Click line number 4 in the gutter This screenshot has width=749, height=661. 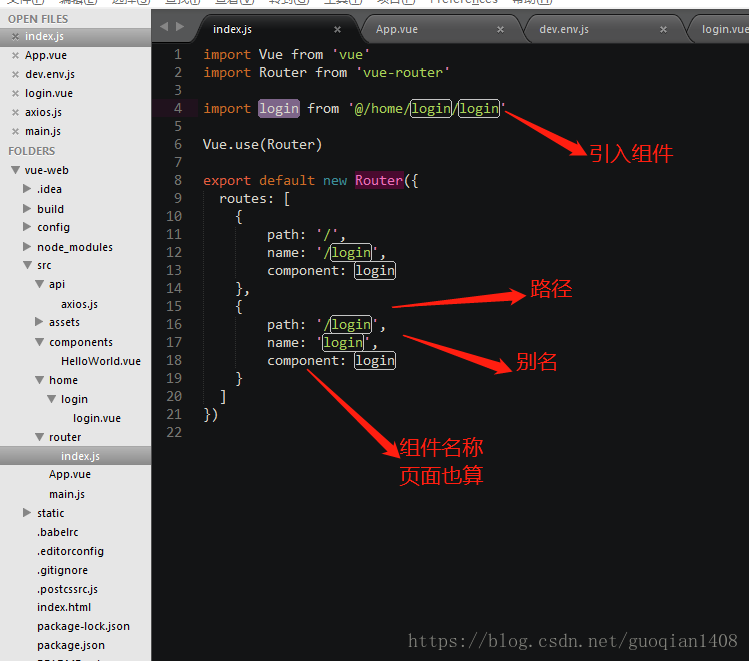pos(178,108)
